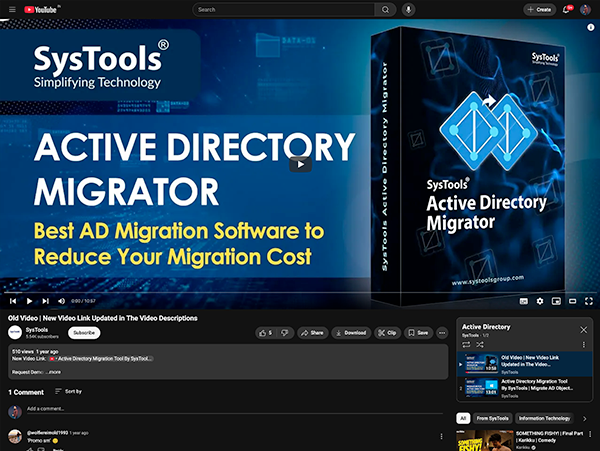The width and height of the screenshot is (600, 451).
Task: Save video to a playlist
Action: pos(418,333)
